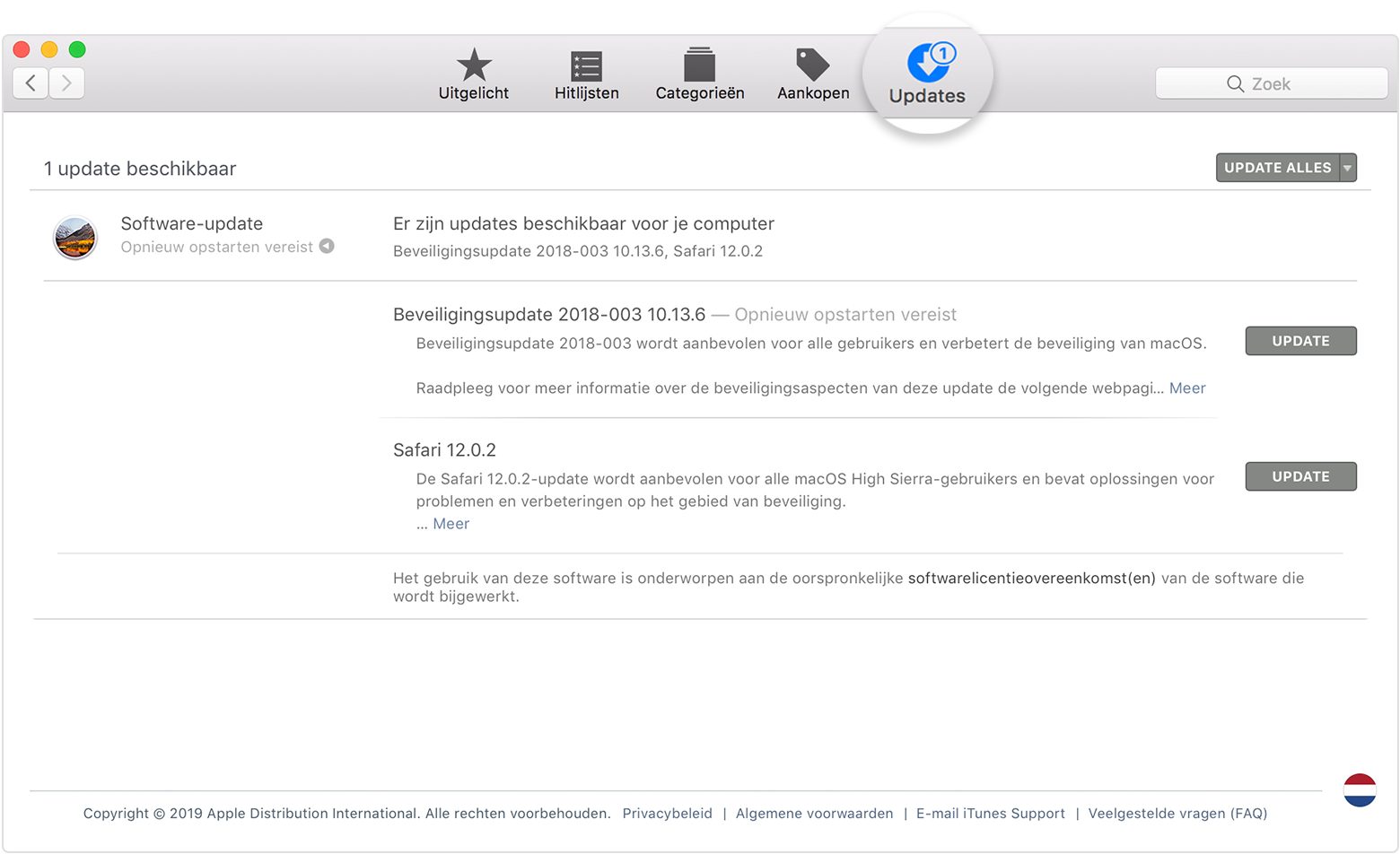
Task: Expand Safari 12.0.2 description with Meer
Action: pyautogui.click(x=451, y=524)
